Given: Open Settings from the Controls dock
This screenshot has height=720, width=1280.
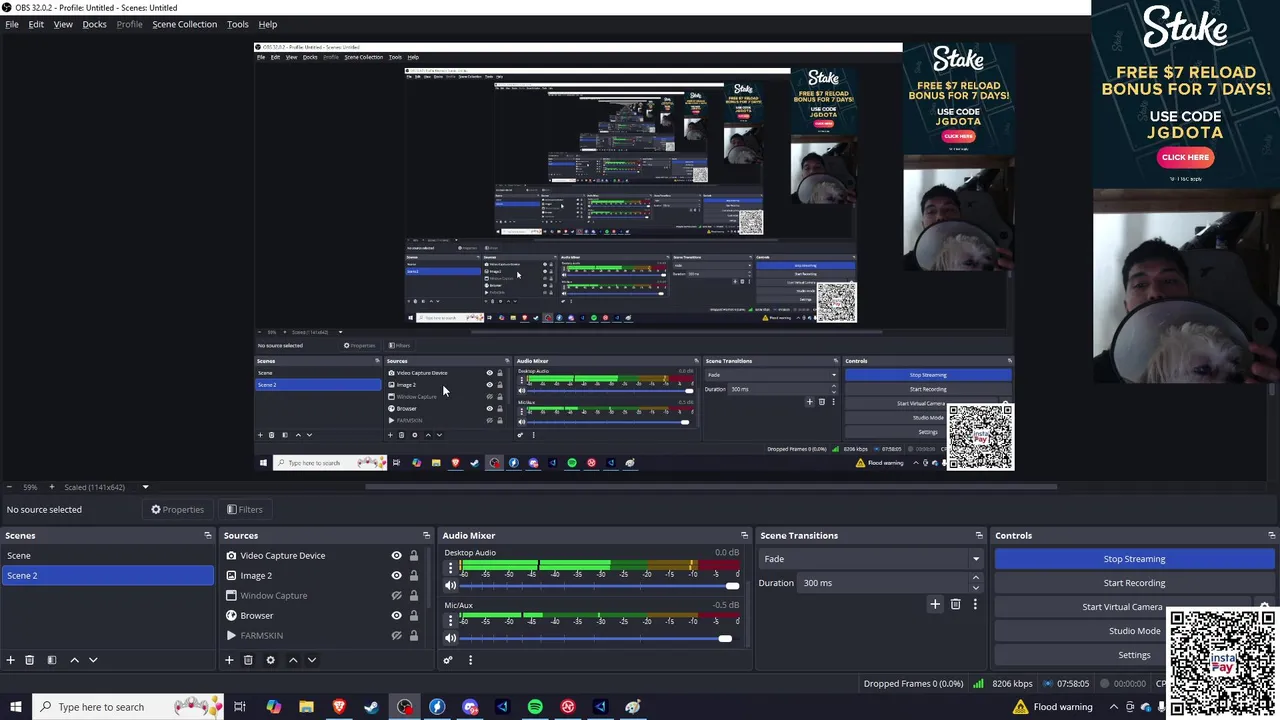Looking at the screenshot, I should point(1134,655).
